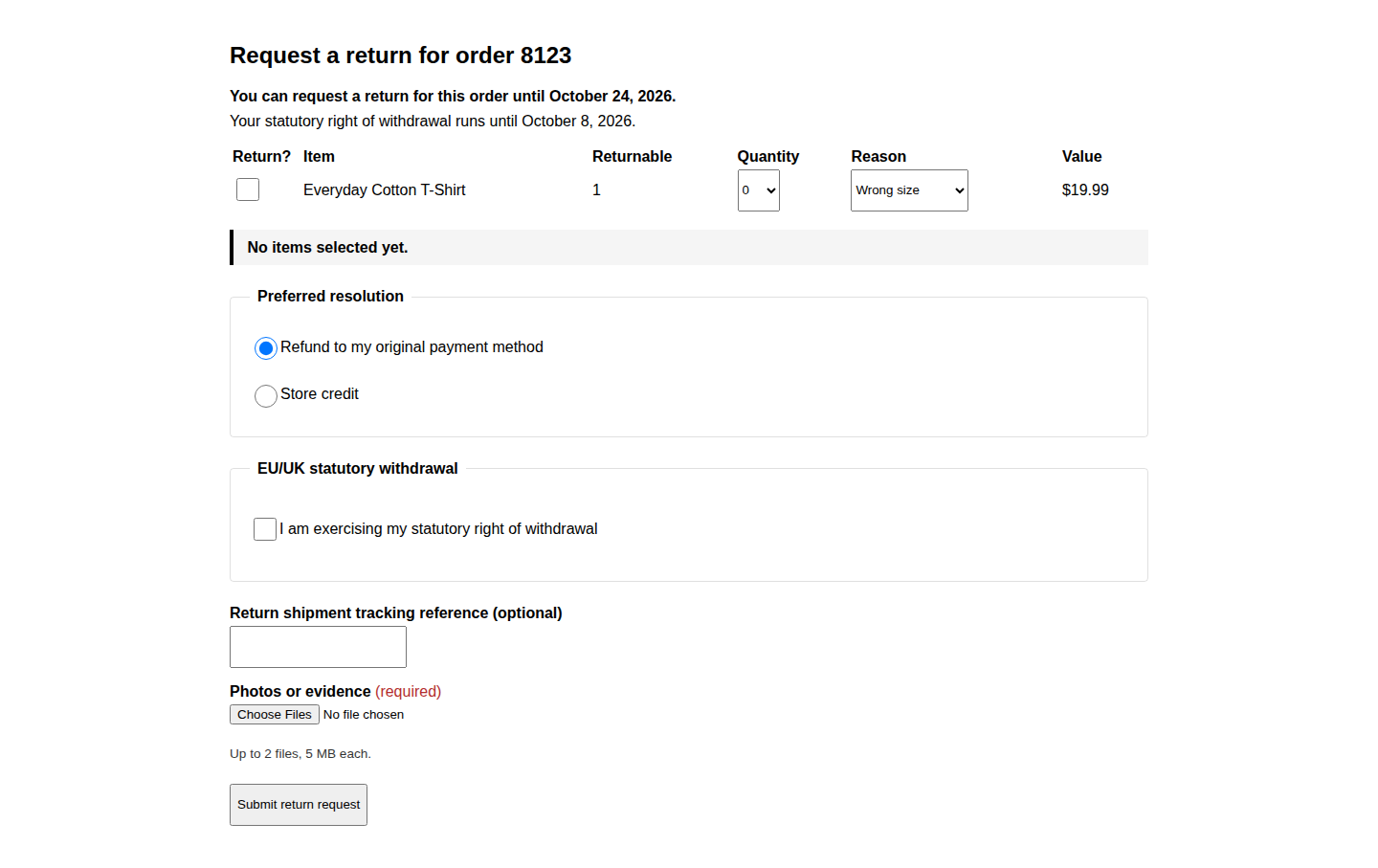Image resolution: width=1378 pixels, height=868 pixels.
Task: Open the Quantity dropdown showing 0
Action: pos(759,190)
